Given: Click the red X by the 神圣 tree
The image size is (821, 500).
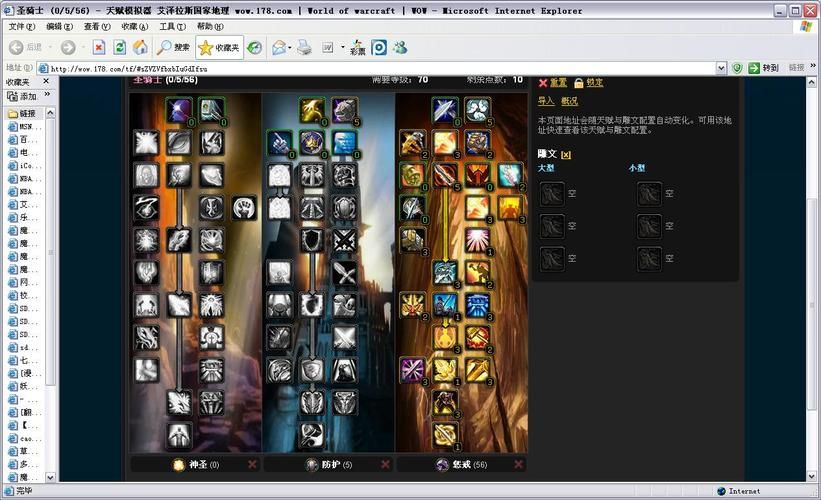Looking at the screenshot, I should pyautogui.click(x=252, y=464).
